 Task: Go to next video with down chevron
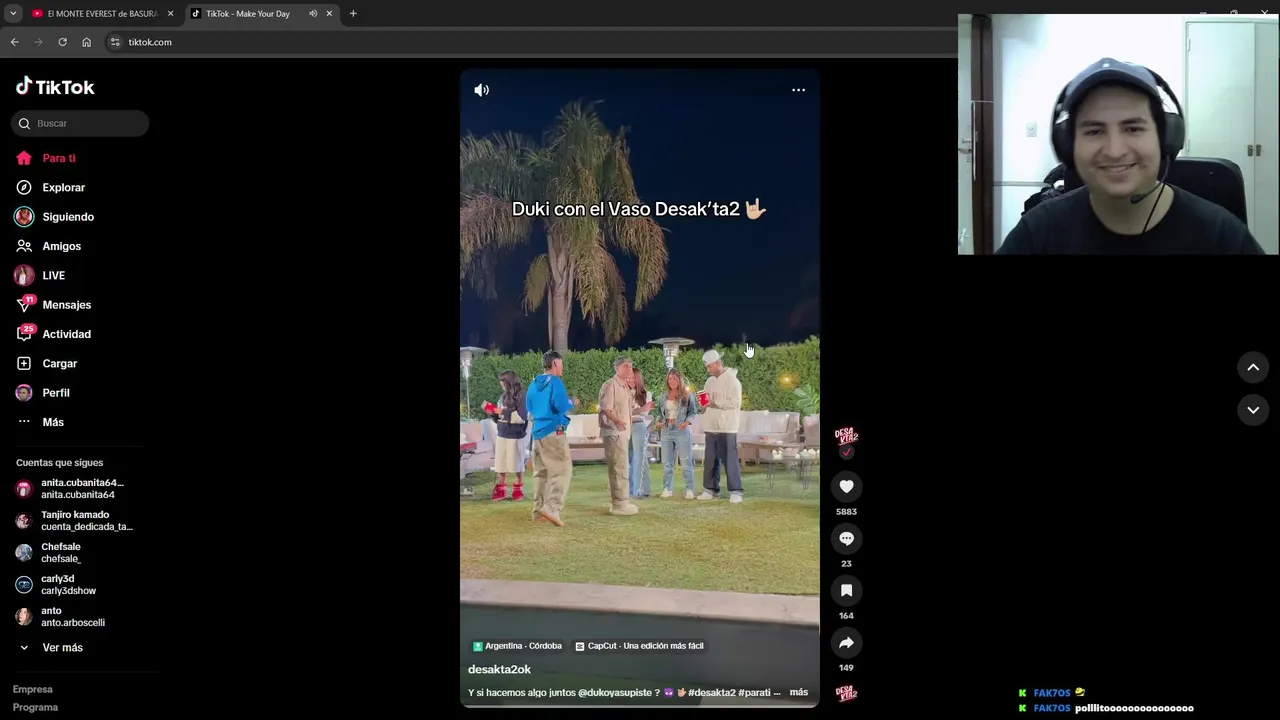tap(1253, 410)
